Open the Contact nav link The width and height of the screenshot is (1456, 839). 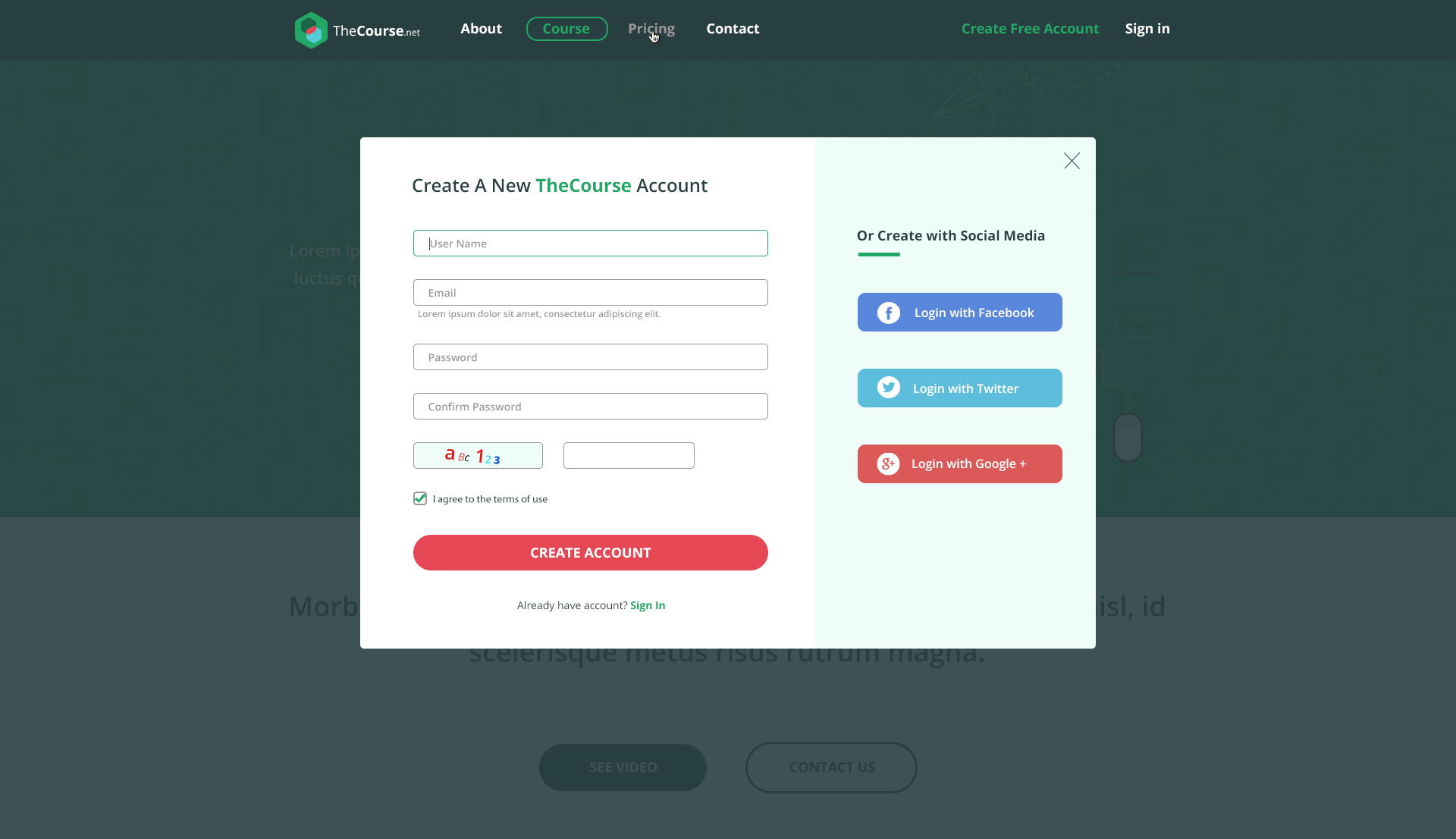click(x=733, y=29)
